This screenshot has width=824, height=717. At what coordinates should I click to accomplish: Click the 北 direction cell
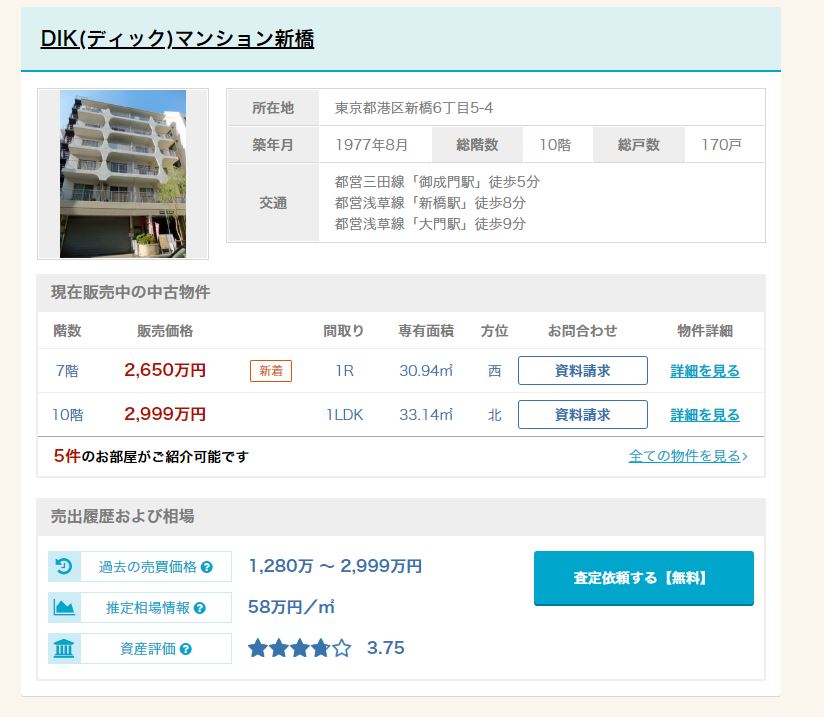[495, 415]
